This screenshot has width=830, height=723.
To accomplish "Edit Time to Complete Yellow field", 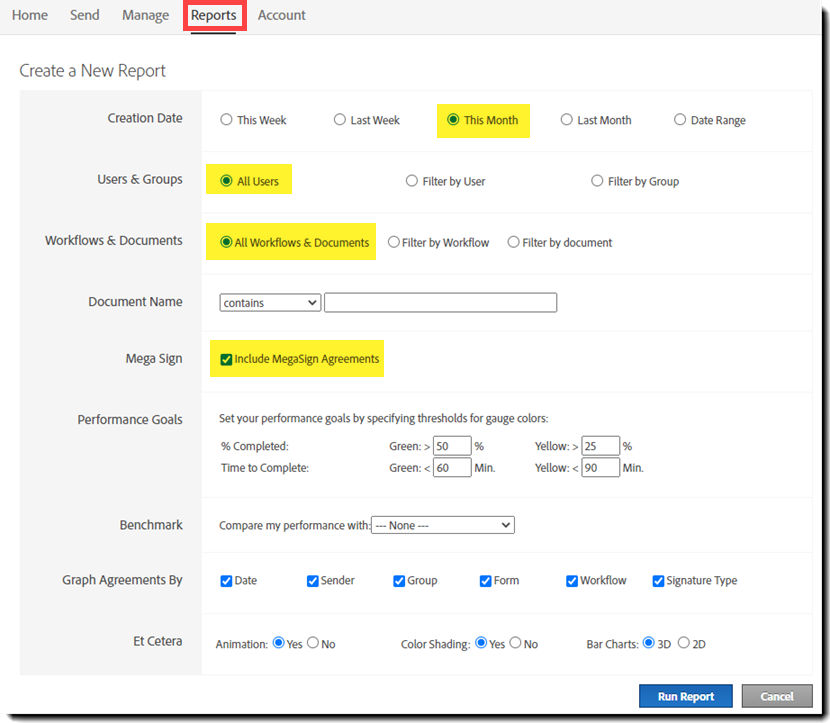I will click(600, 467).
